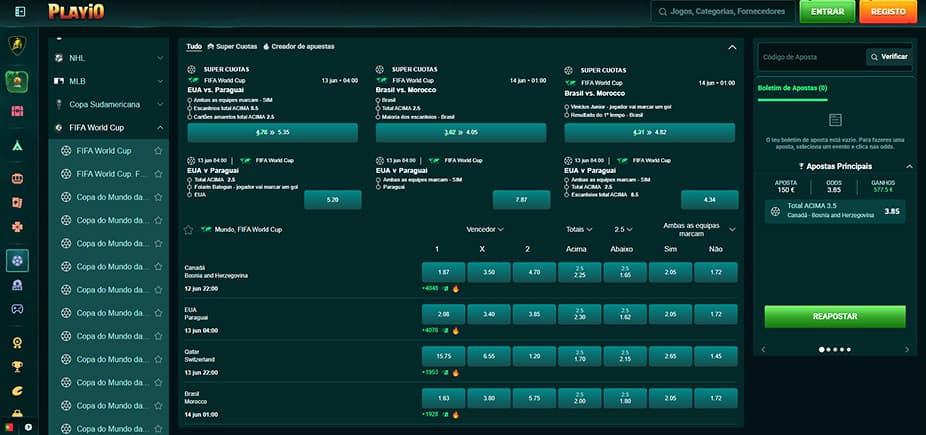The width and height of the screenshot is (926, 435).
Task: Click the Copa Sudamericana trophy icon
Action: pyautogui.click(x=58, y=104)
